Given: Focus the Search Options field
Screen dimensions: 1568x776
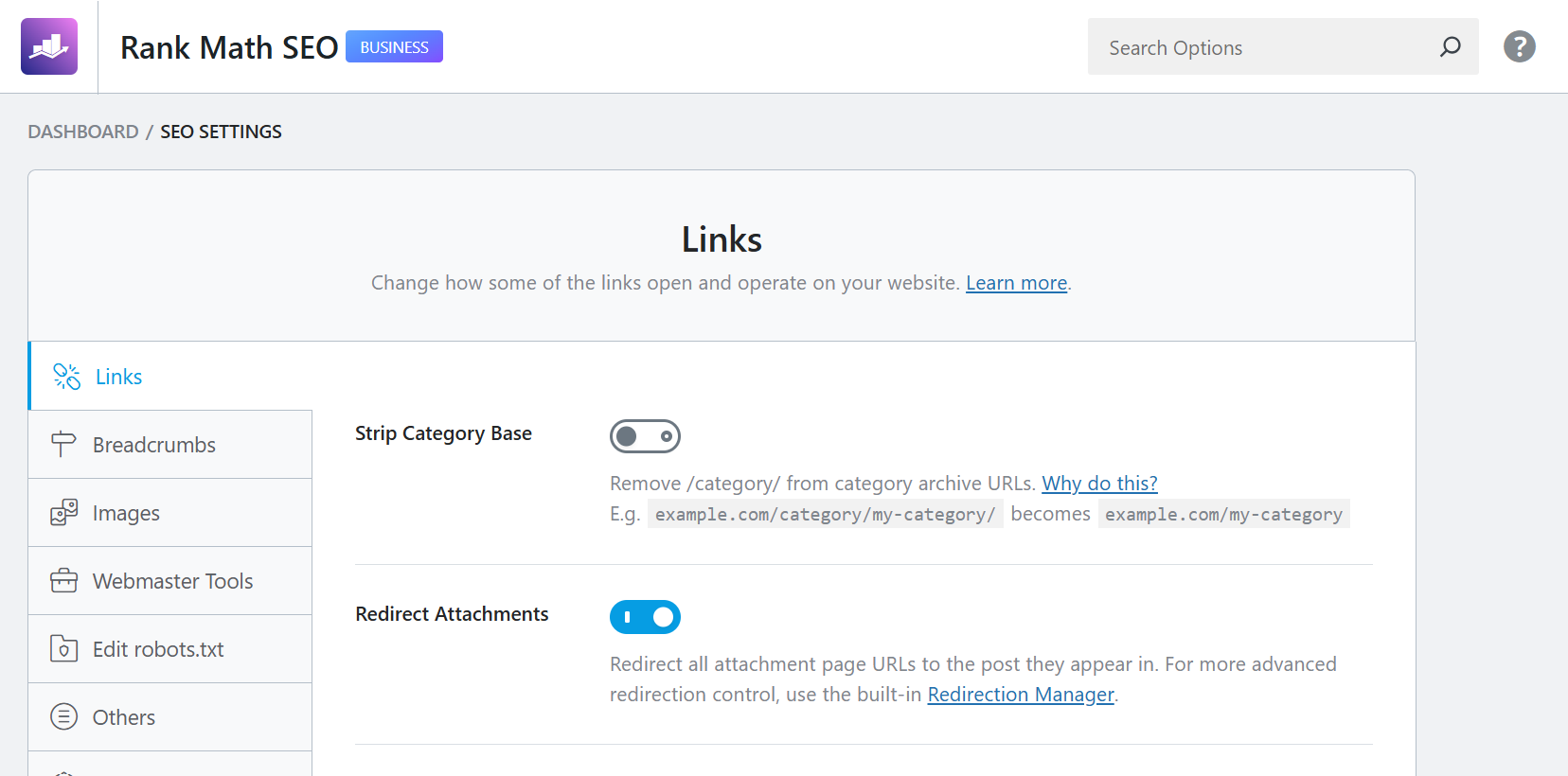Looking at the screenshot, I should pos(1283,46).
